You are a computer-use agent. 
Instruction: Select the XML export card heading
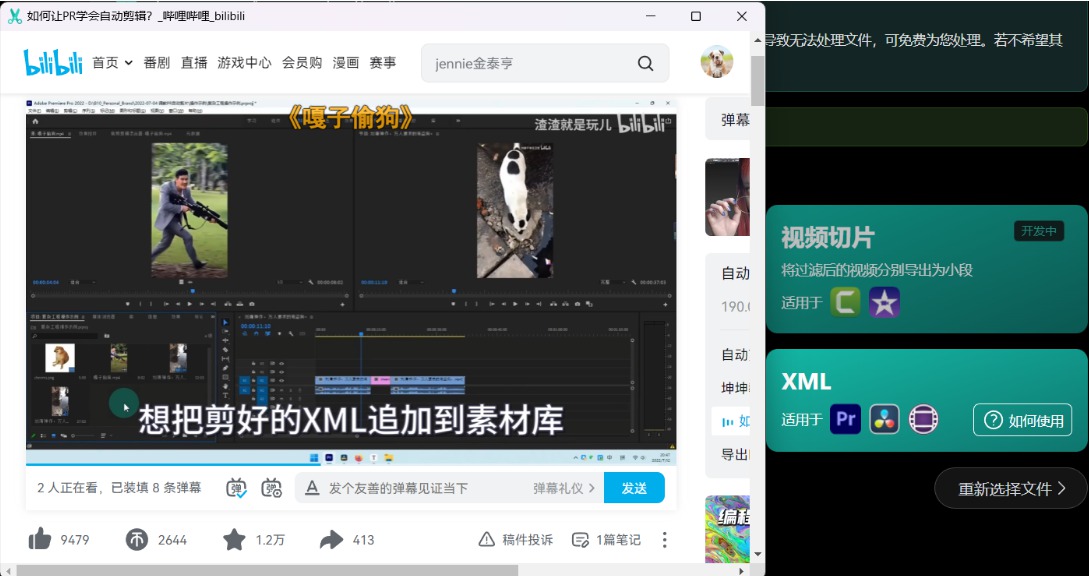point(806,381)
